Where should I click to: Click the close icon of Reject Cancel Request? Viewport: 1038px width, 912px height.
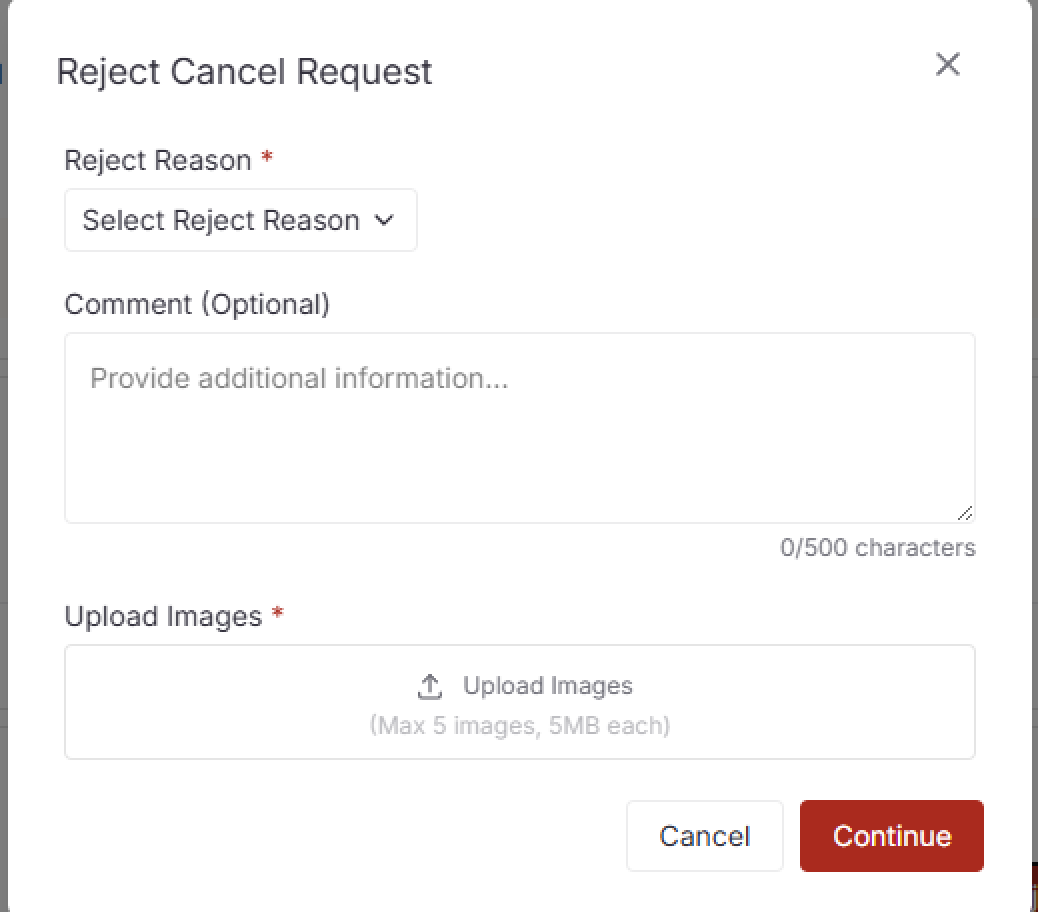pos(947,64)
